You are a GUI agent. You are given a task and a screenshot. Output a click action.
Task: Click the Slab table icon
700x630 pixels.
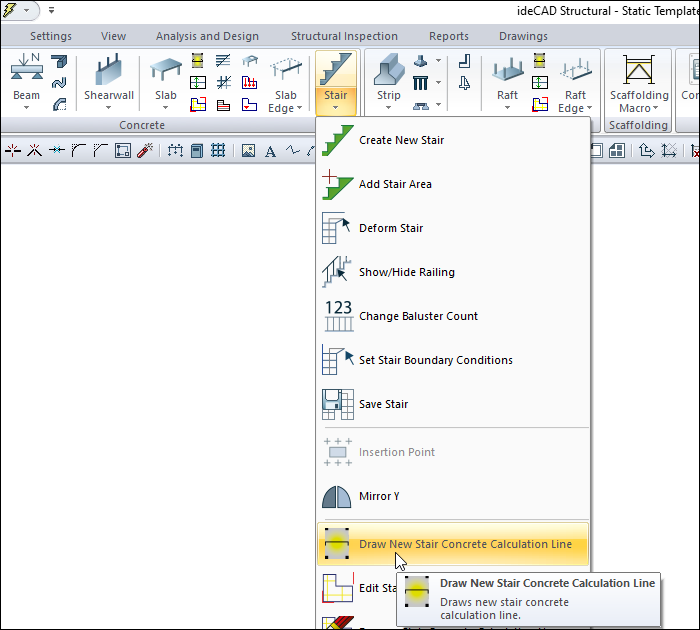click(x=165, y=69)
